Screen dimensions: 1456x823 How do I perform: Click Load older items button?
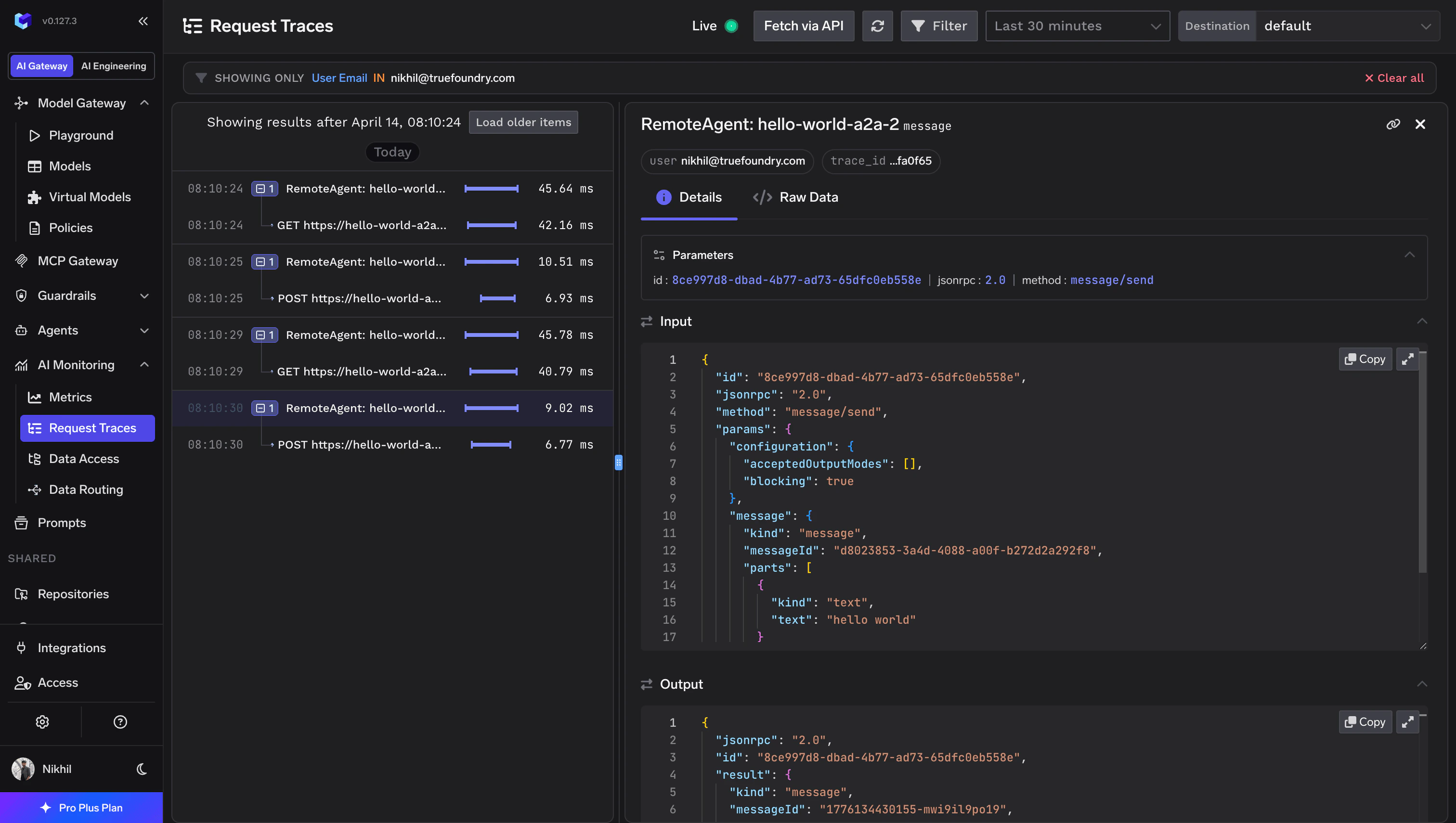pos(523,123)
